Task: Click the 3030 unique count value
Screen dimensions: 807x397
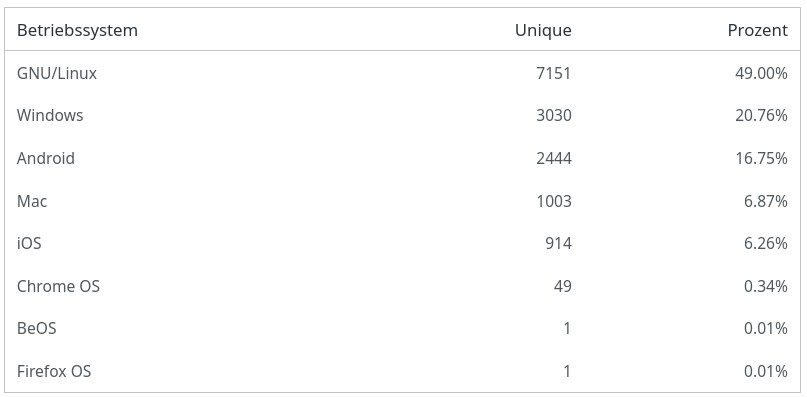Action: pos(554,115)
